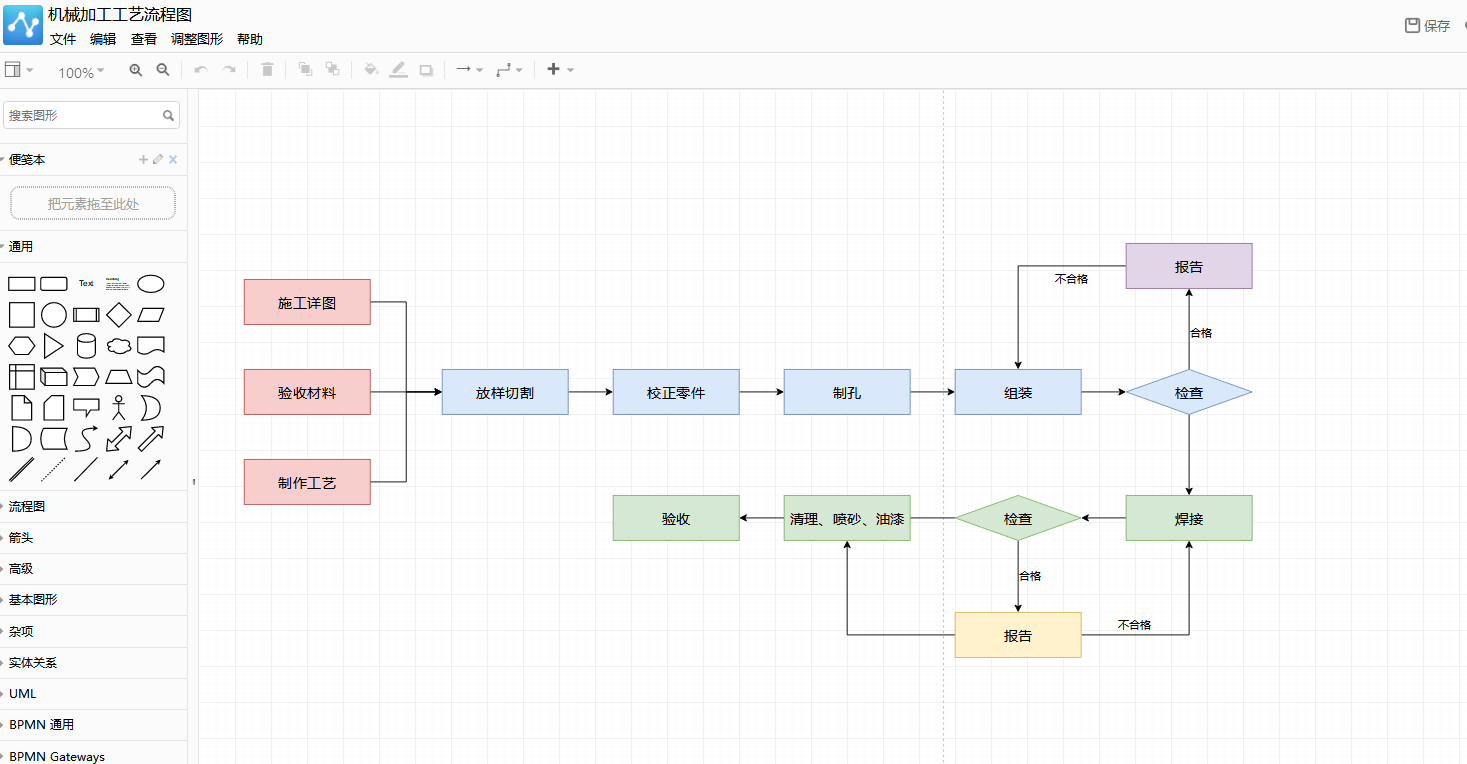Choose the stick figure actor shape

point(119,407)
